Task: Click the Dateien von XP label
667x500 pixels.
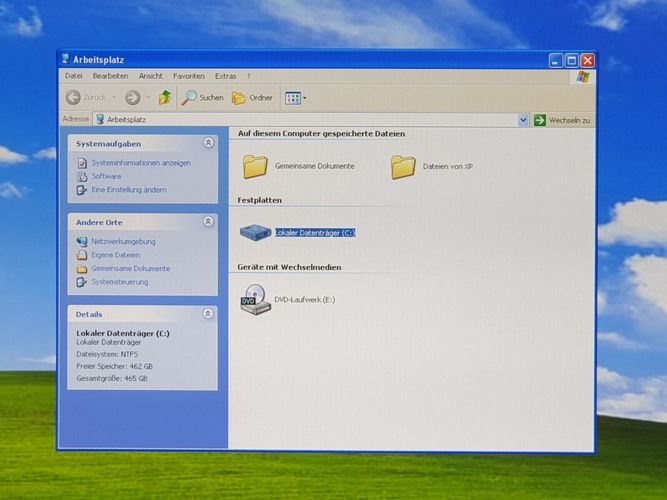Action: [448, 167]
